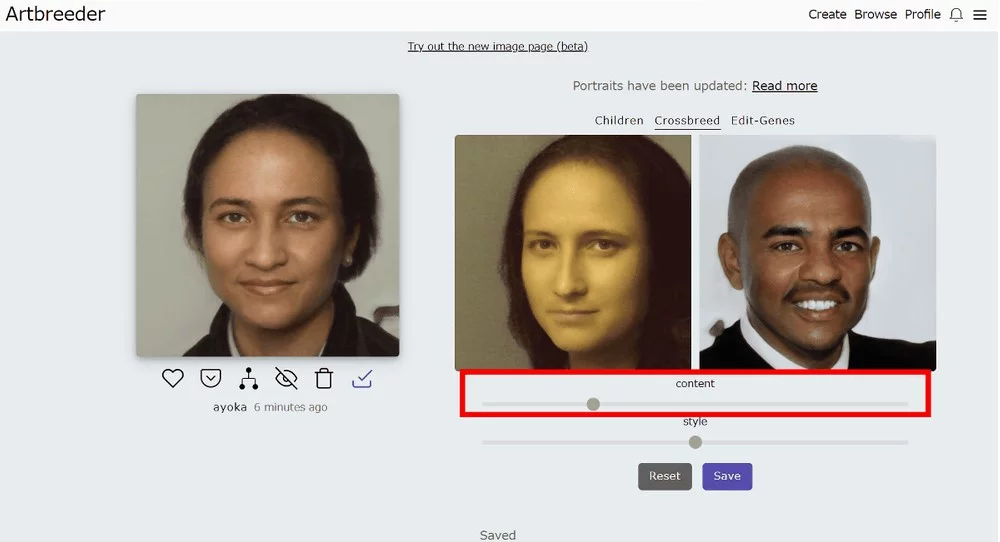Image resolution: width=1000 pixels, height=542 pixels.
Task: Open the Read more link
Action: coord(784,85)
